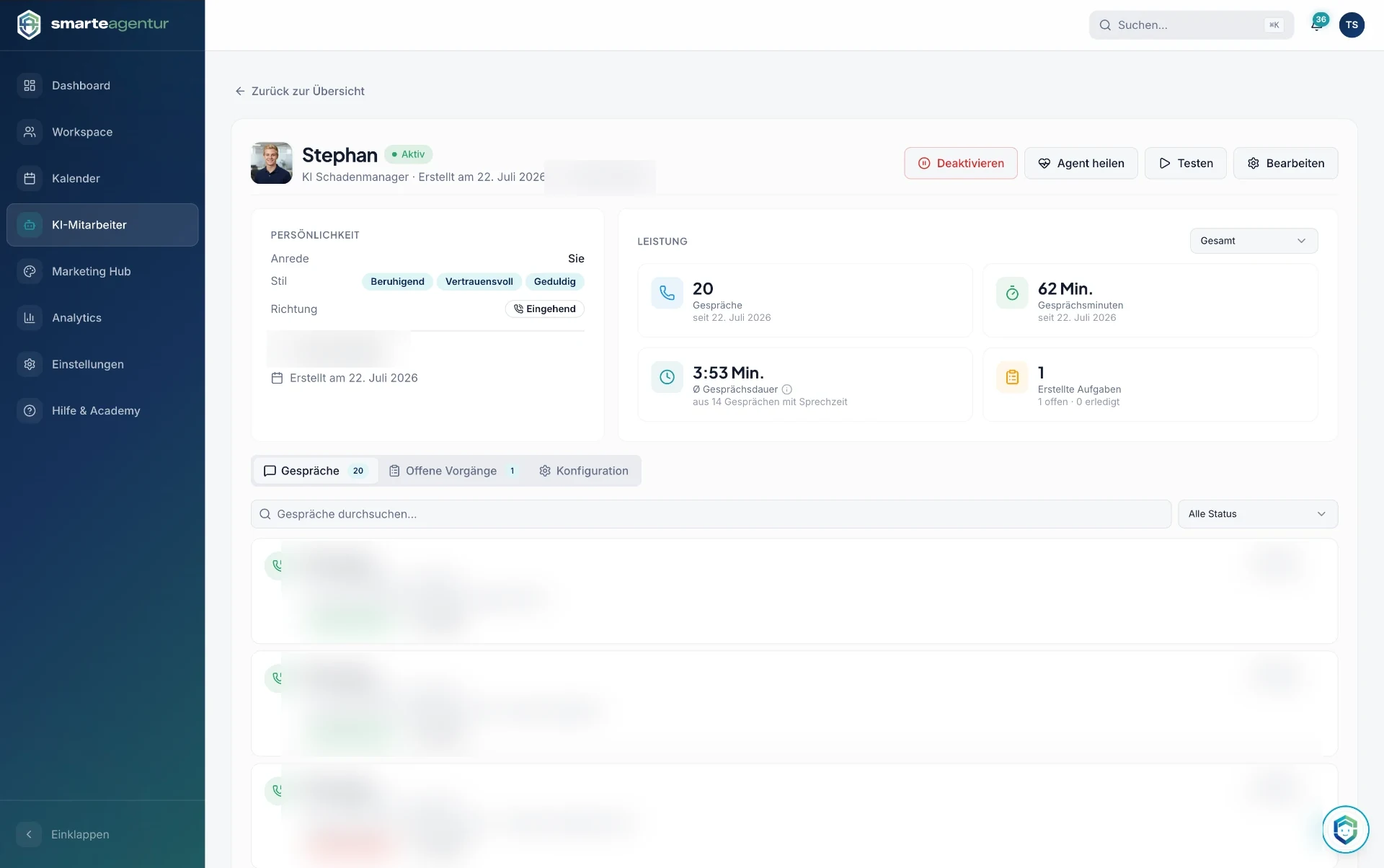Image resolution: width=1384 pixels, height=868 pixels.
Task: Click the Testen button
Action: (1186, 163)
